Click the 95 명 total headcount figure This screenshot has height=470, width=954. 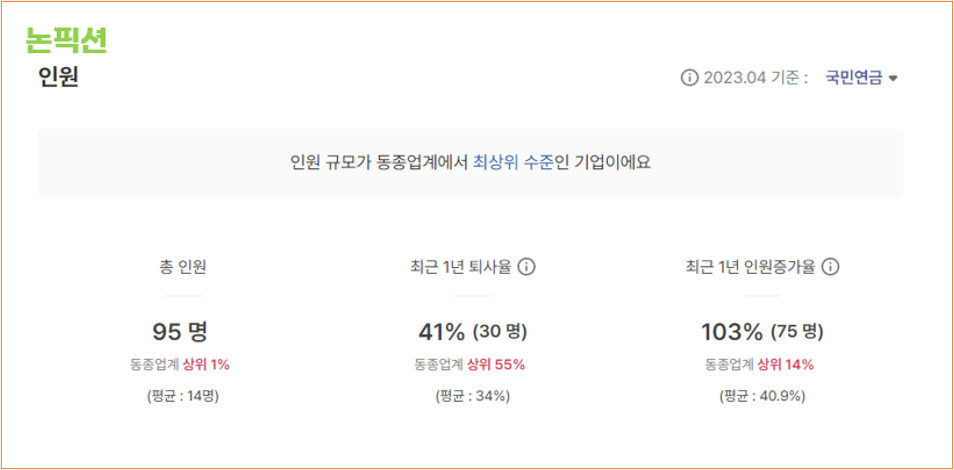(180, 332)
